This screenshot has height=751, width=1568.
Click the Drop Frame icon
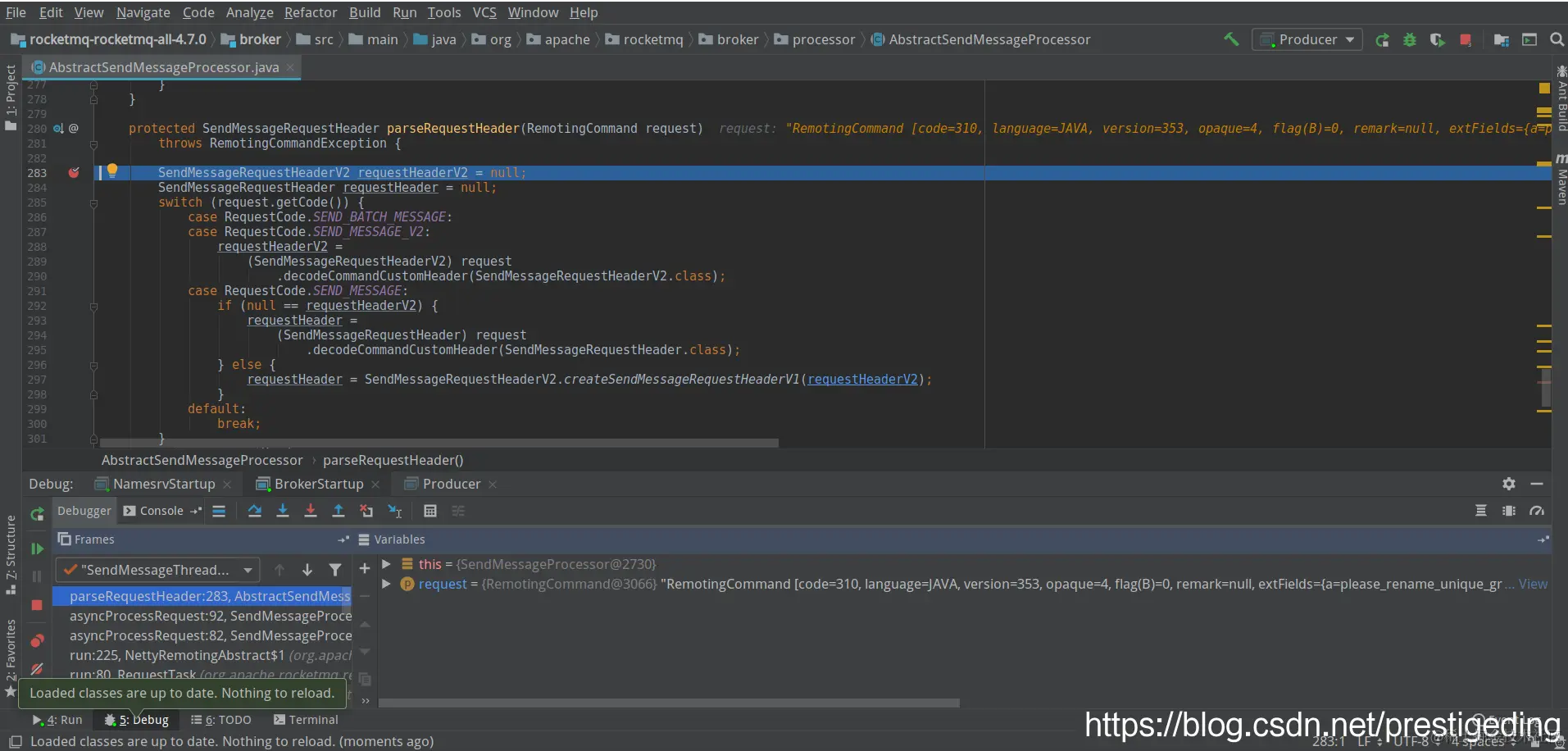[366, 511]
